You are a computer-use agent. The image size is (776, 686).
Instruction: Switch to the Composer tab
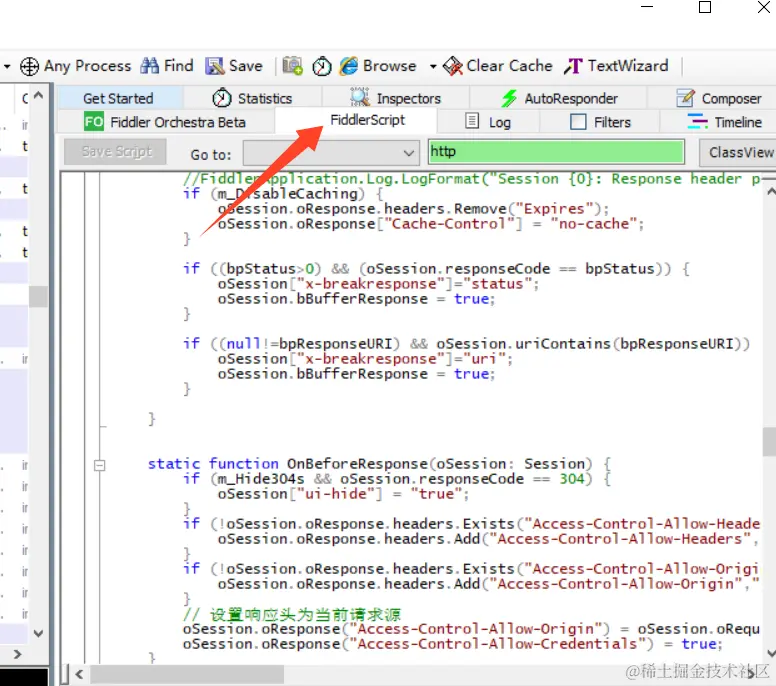pyautogui.click(x=719, y=98)
